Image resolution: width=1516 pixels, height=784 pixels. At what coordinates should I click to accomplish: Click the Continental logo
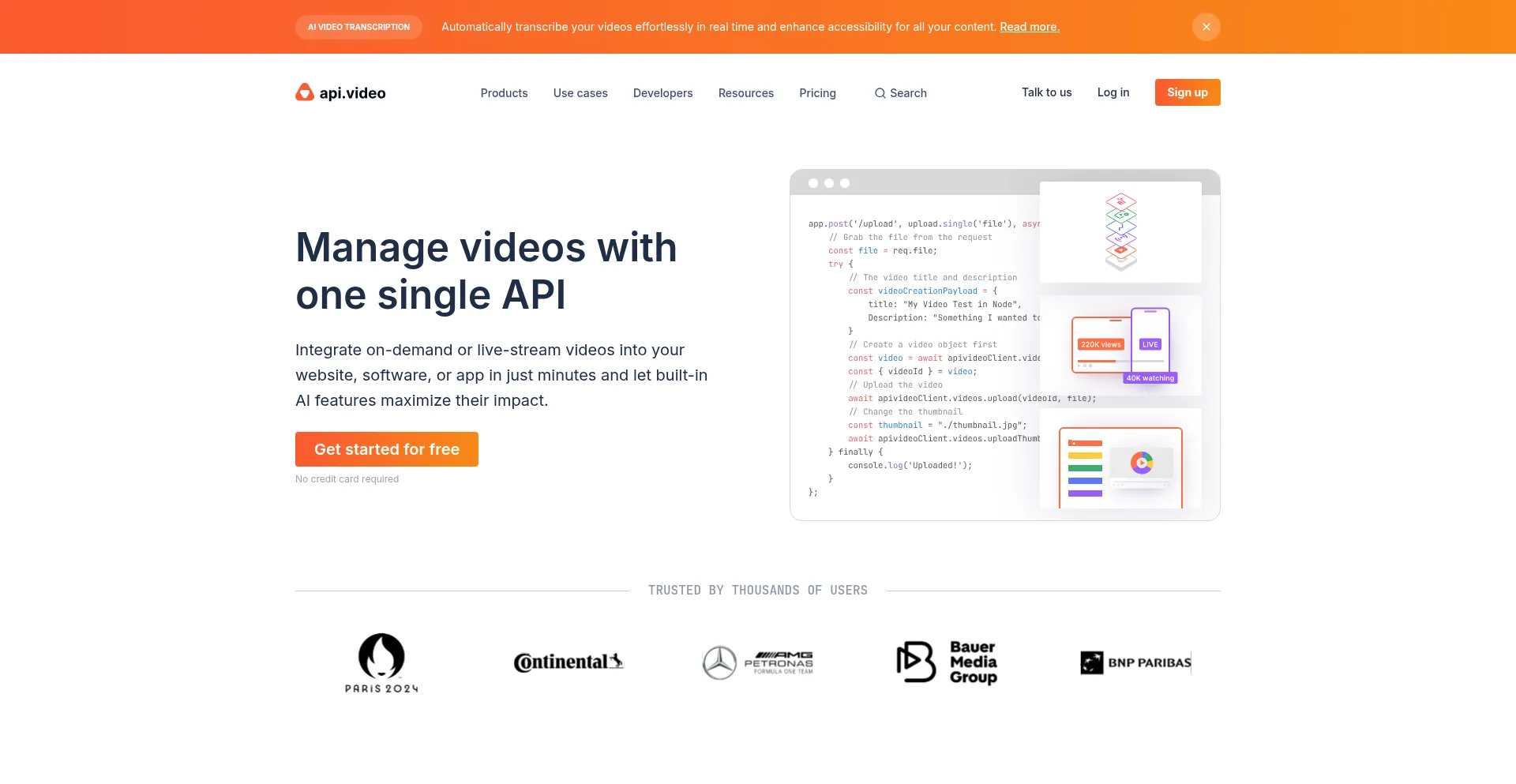click(x=568, y=662)
